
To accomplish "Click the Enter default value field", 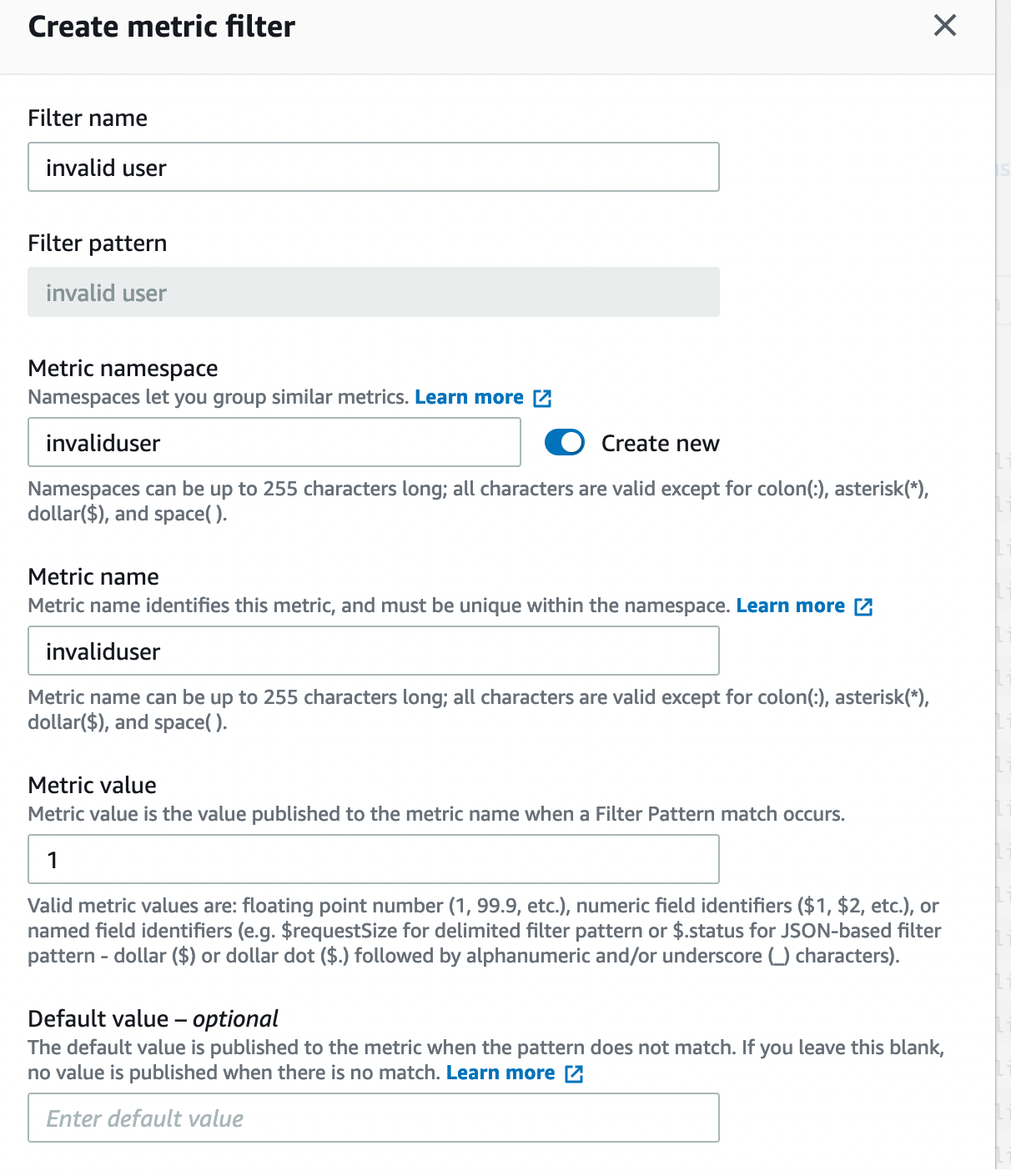I will 373,1118.
